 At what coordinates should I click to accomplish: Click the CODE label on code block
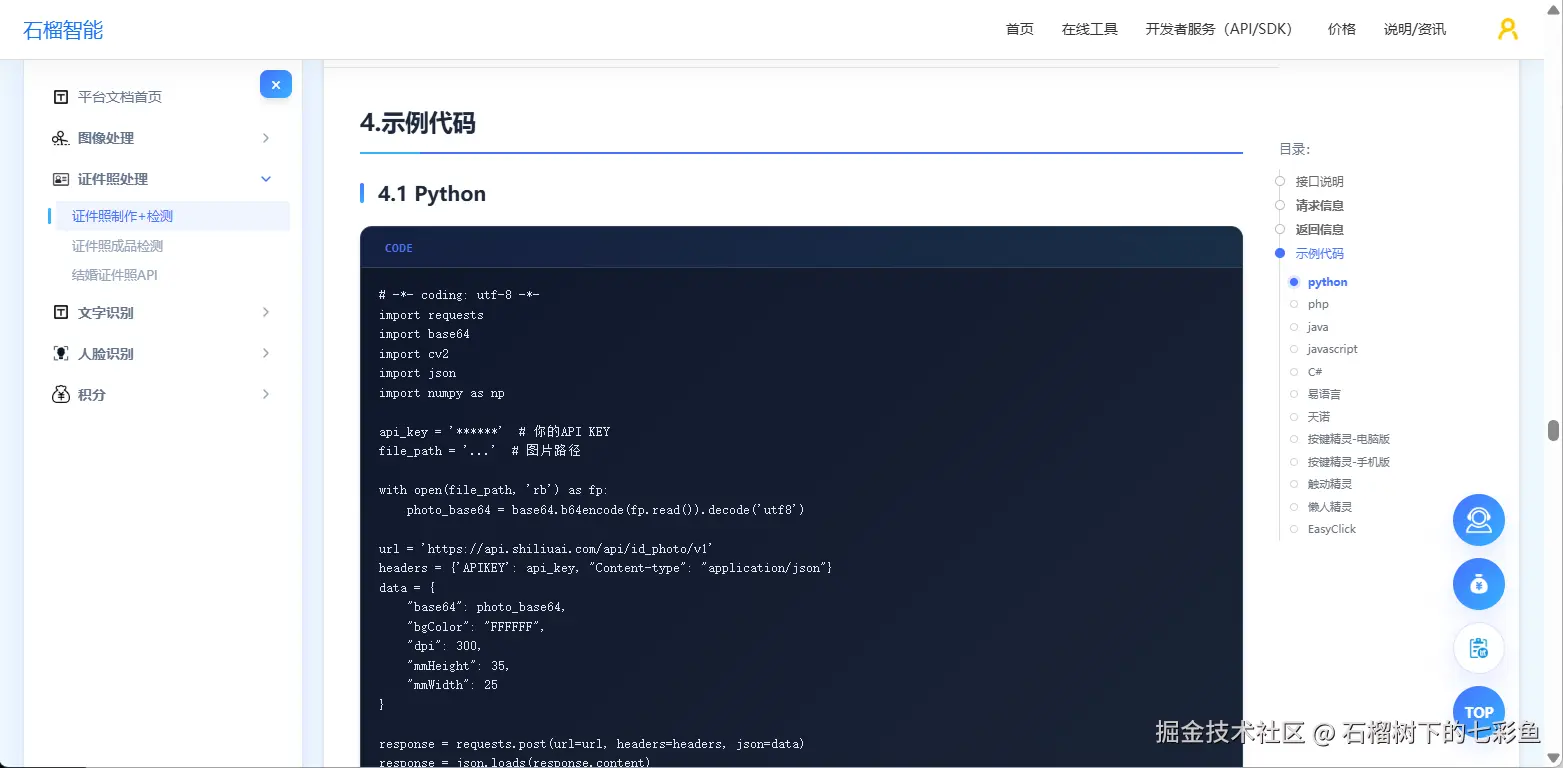click(x=399, y=248)
